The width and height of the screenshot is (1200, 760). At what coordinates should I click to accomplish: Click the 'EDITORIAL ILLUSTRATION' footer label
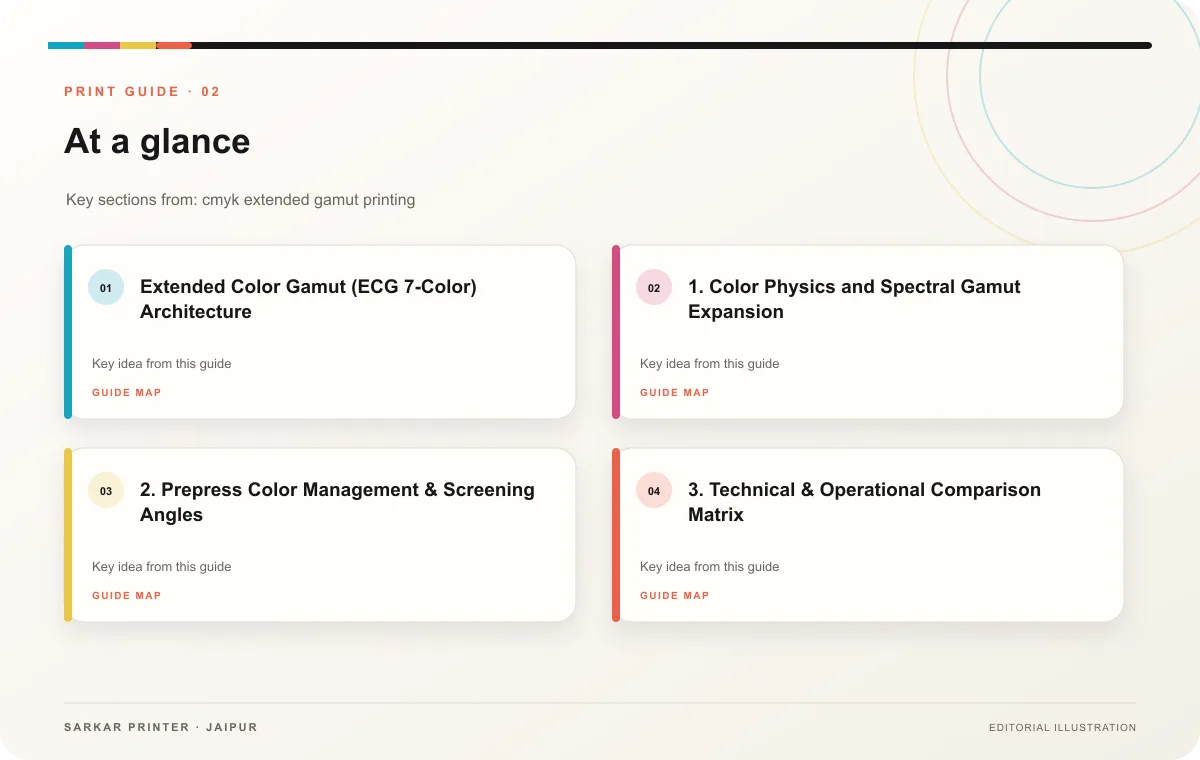(1063, 728)
